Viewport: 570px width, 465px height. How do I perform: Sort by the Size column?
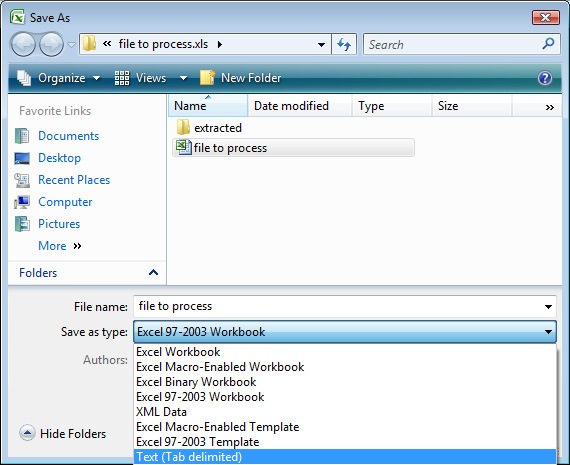tap(471, 106)
